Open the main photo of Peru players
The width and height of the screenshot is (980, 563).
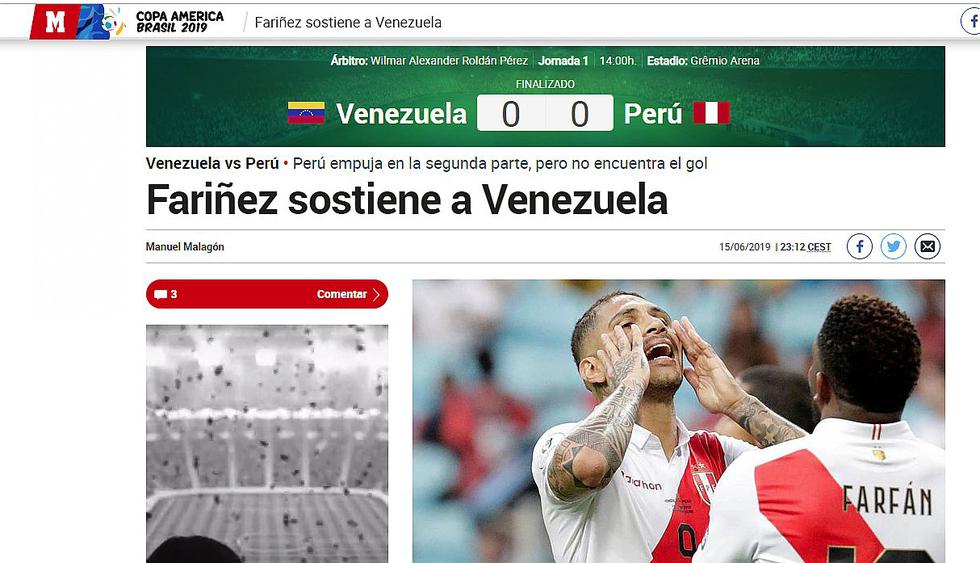point(679,421)
